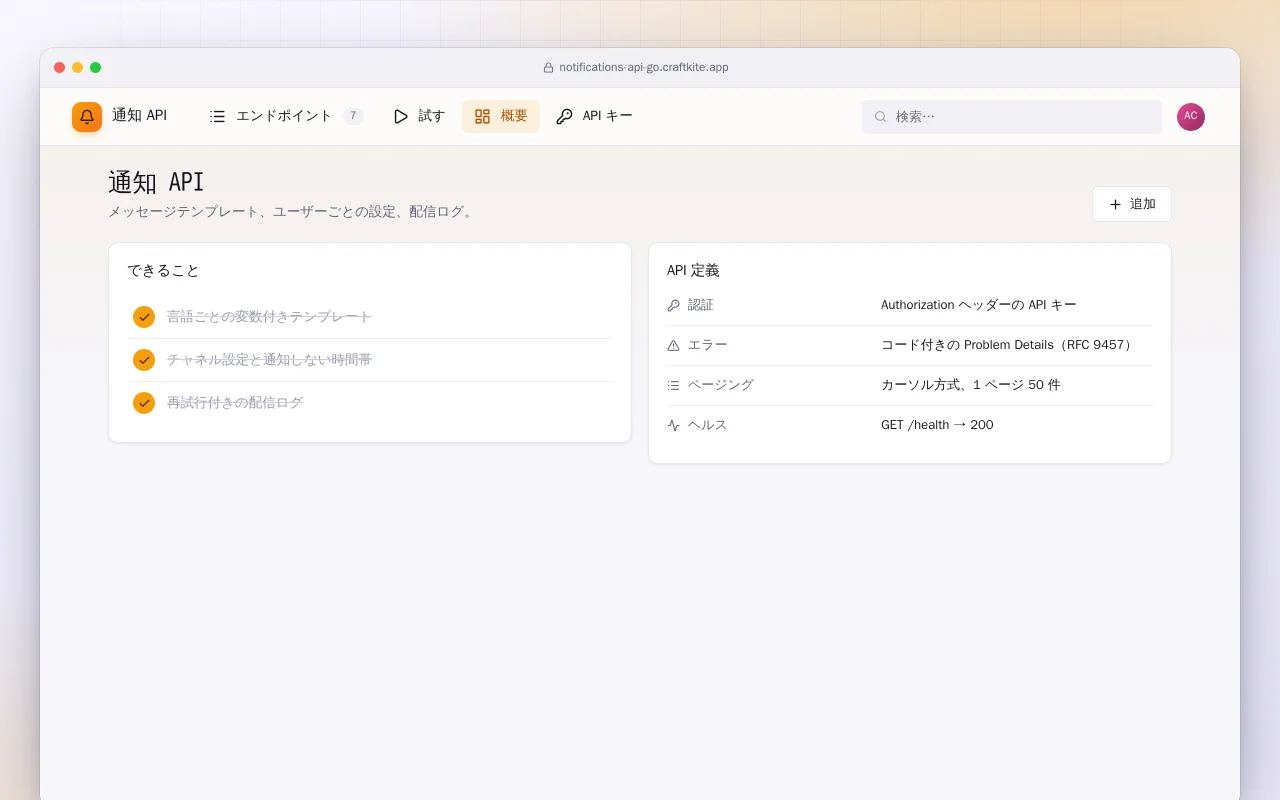Uncheck 言語ごとの変数付きテンプレート item
Screen dimensions: 1280x800
pos(144,317)
